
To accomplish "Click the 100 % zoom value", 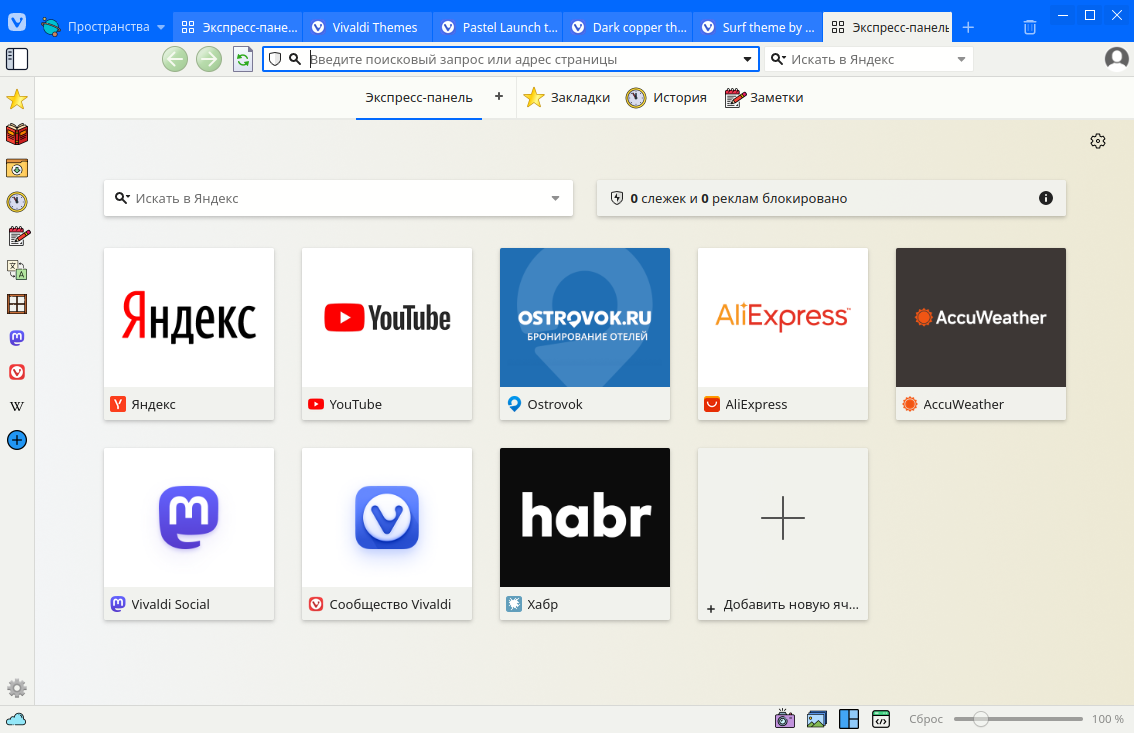I will [x=1107, y=719].
